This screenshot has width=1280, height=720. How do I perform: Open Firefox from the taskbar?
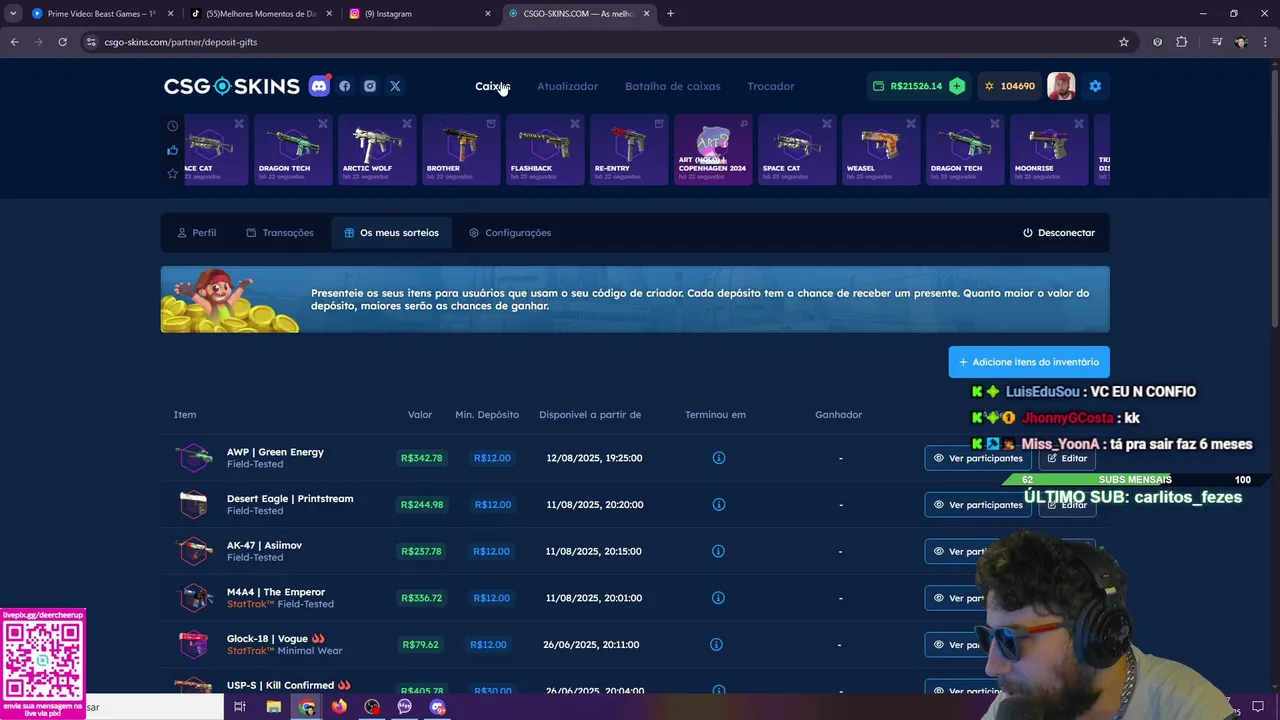(x=339, y=707)
